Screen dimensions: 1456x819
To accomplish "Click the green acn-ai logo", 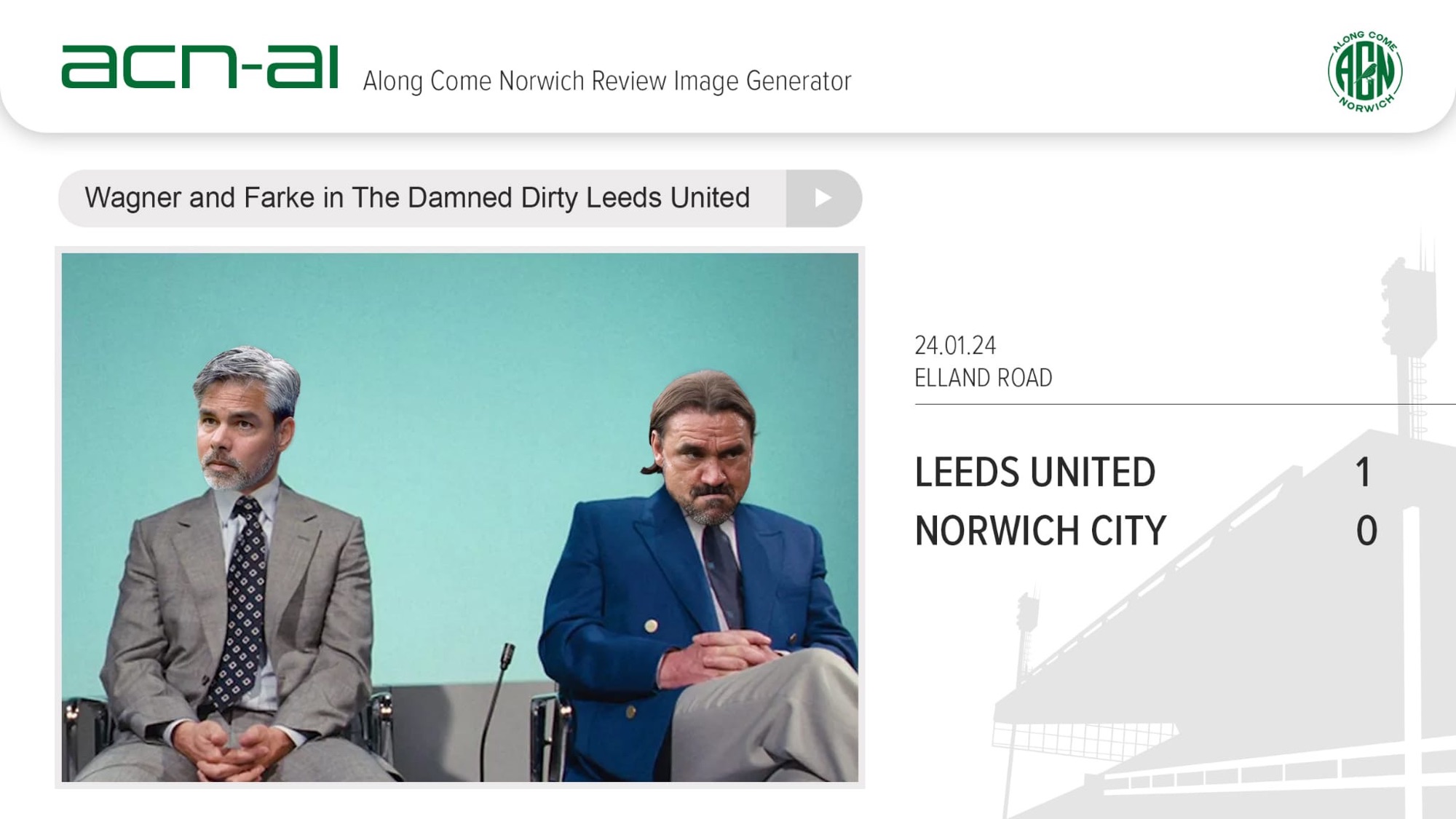I will point(200,66).
